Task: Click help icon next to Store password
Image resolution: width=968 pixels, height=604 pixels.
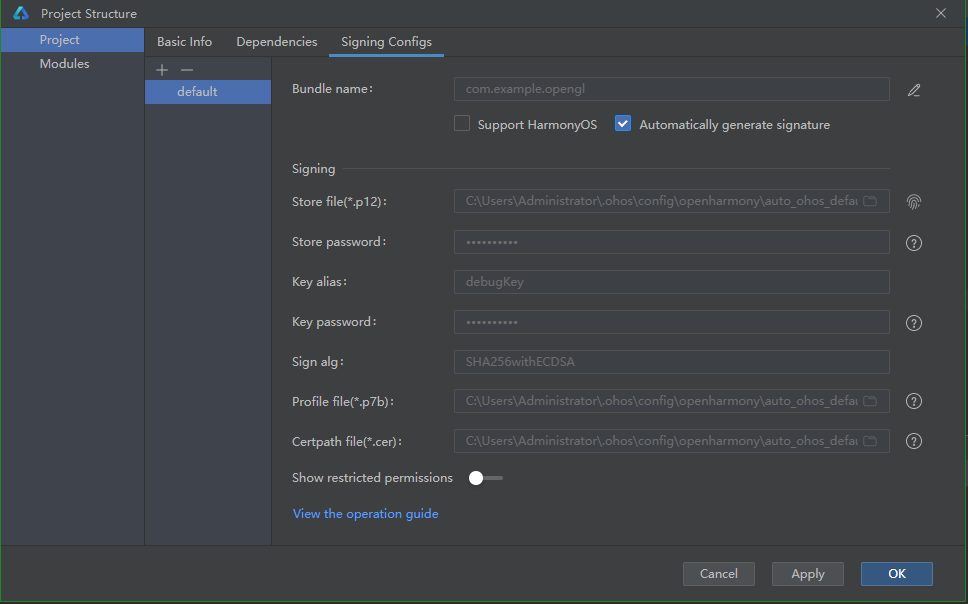Action: pos(913,243)
